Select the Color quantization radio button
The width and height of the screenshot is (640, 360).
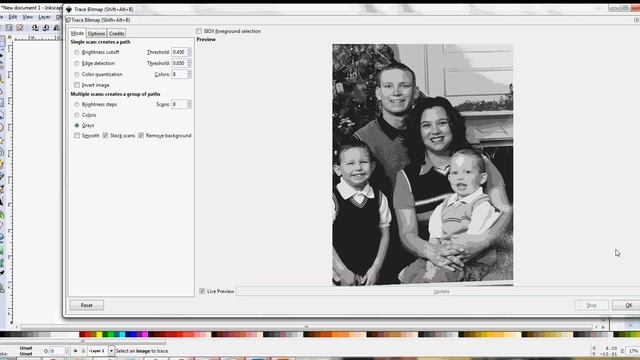(77, 74)
